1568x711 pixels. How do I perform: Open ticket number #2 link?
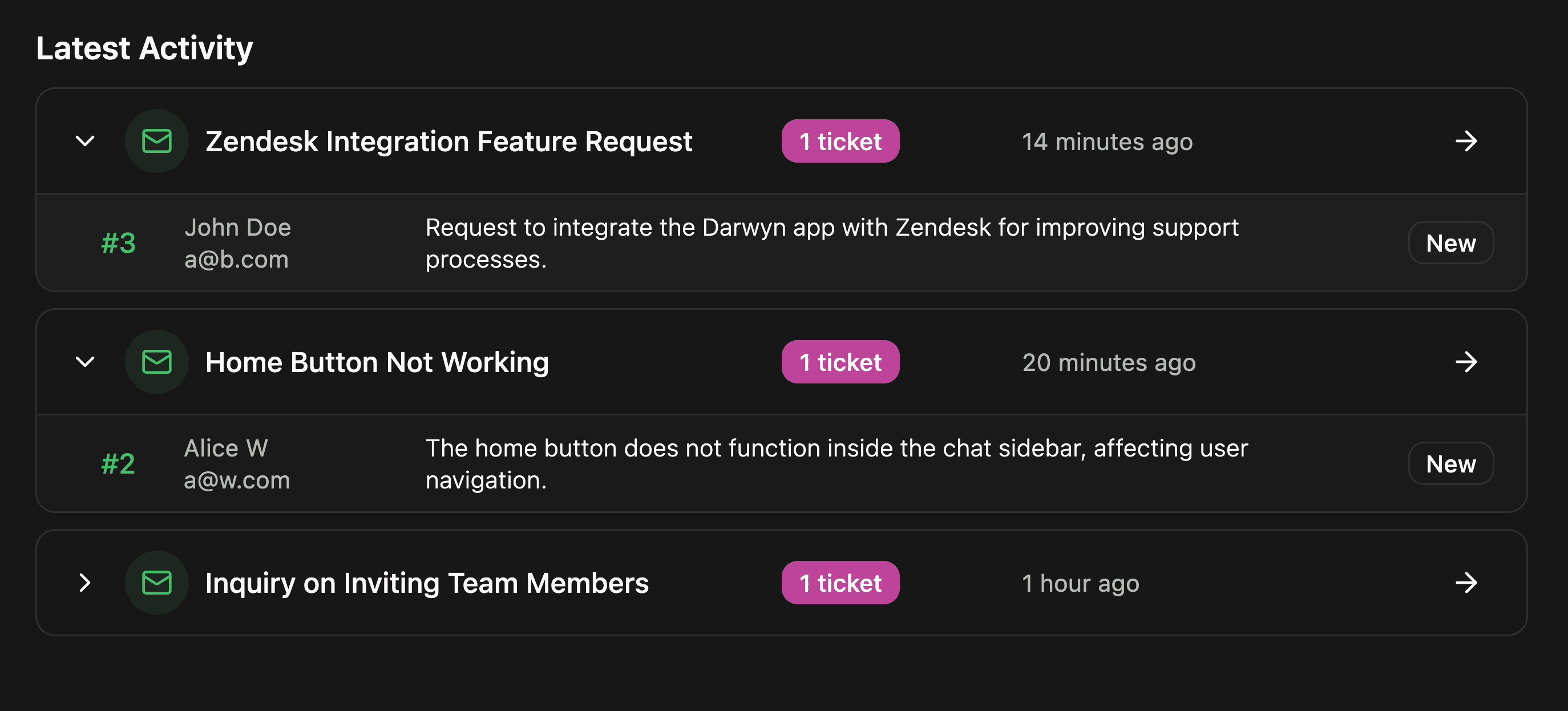tap(118, 464)
